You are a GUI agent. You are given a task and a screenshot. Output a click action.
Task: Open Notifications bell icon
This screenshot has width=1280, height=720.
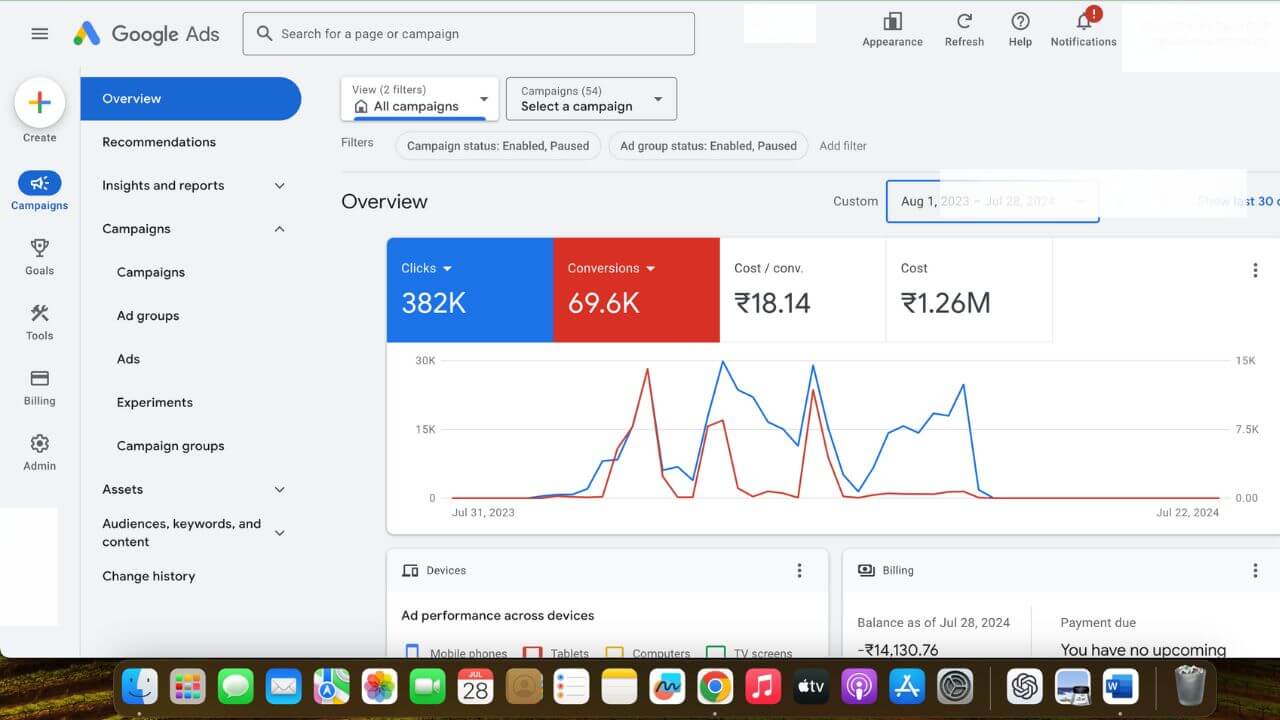pos(1083,22)
